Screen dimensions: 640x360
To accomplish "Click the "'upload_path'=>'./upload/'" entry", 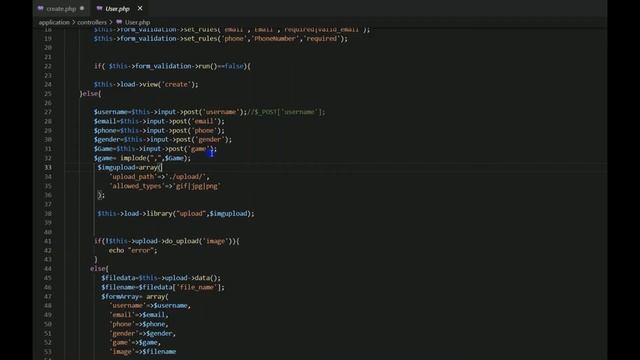I will tap(160, 177).
